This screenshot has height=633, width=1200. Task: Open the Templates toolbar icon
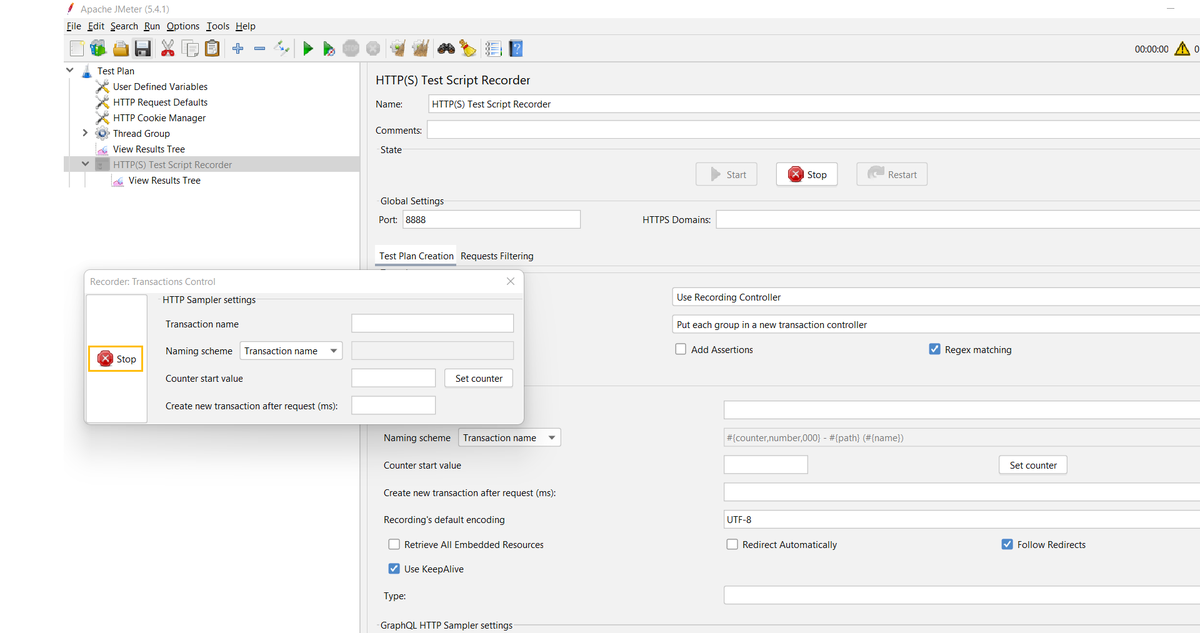[x=98, y=48]
